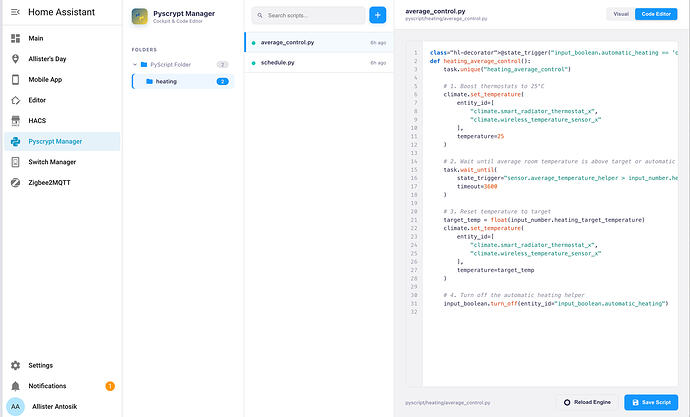
Task: Open Zigbee2MQTT menu label
Action: (49, 183)
